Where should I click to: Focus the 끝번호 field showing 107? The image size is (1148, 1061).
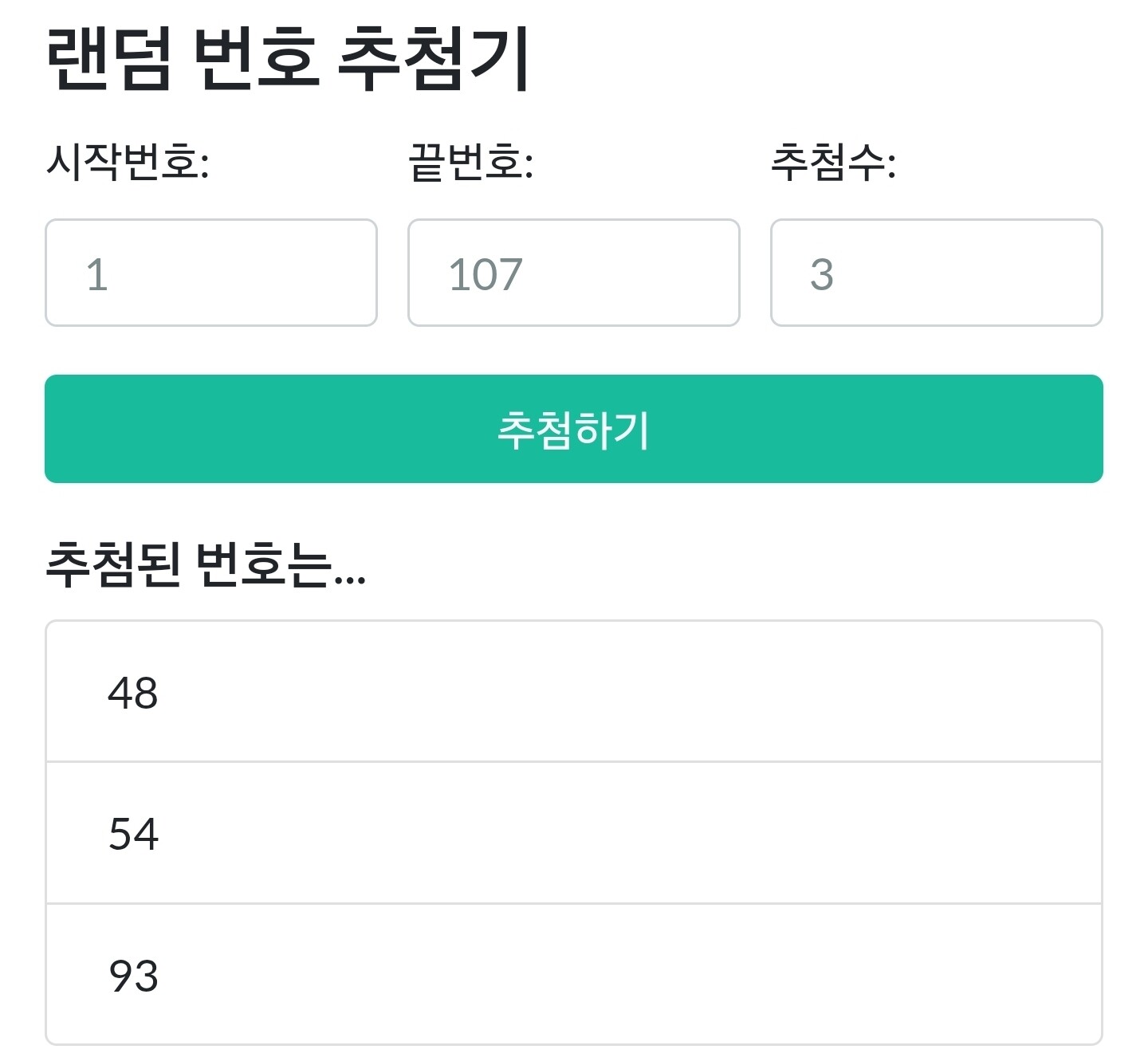tap(573, 273)
